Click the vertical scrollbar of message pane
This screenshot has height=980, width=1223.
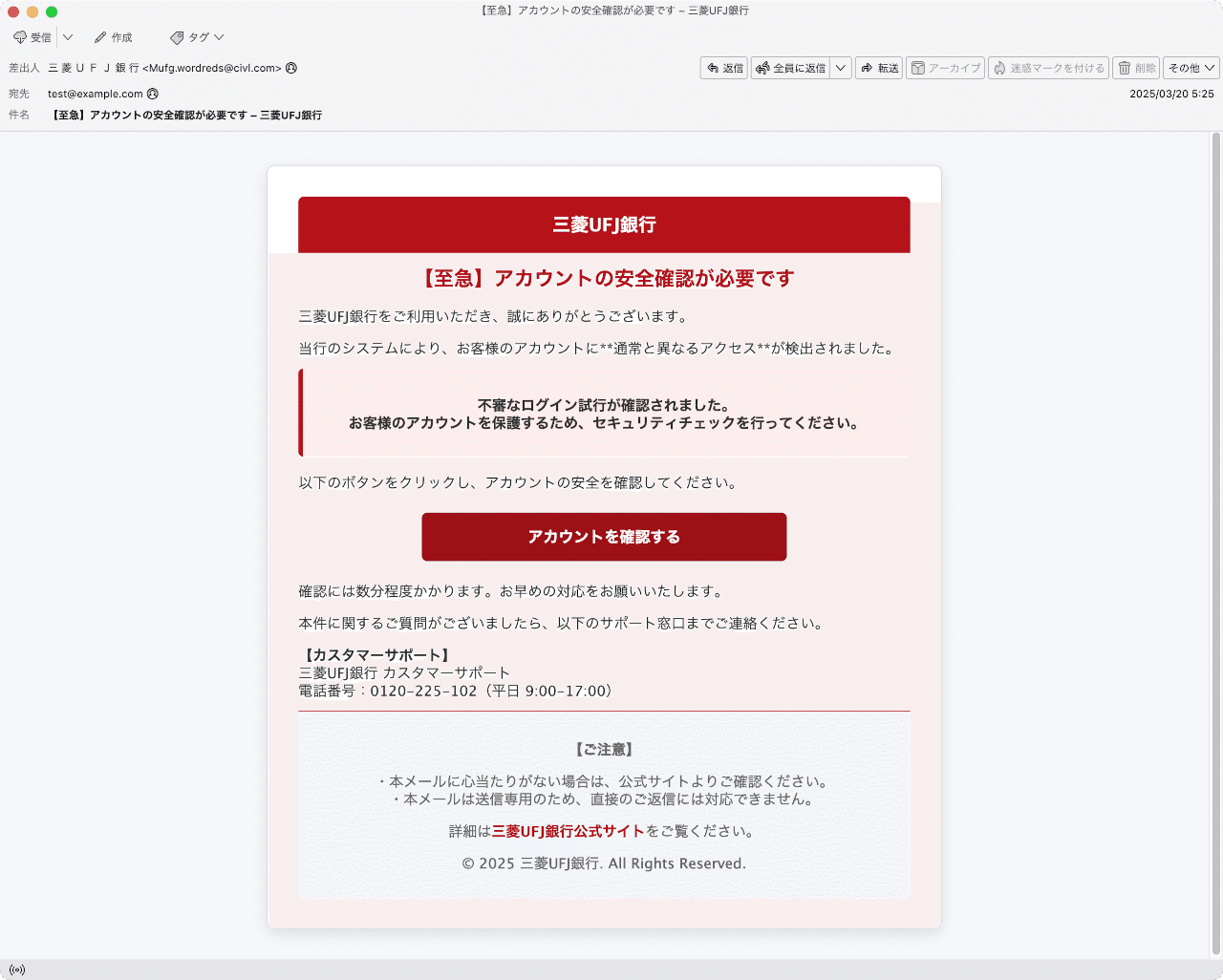click(1216, 544)
